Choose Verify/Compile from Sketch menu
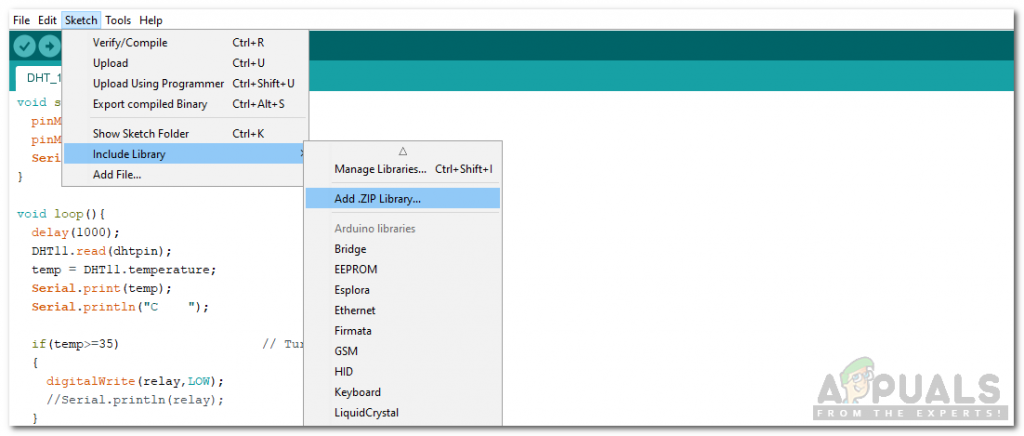1024x436 pixels. [185, 43]
